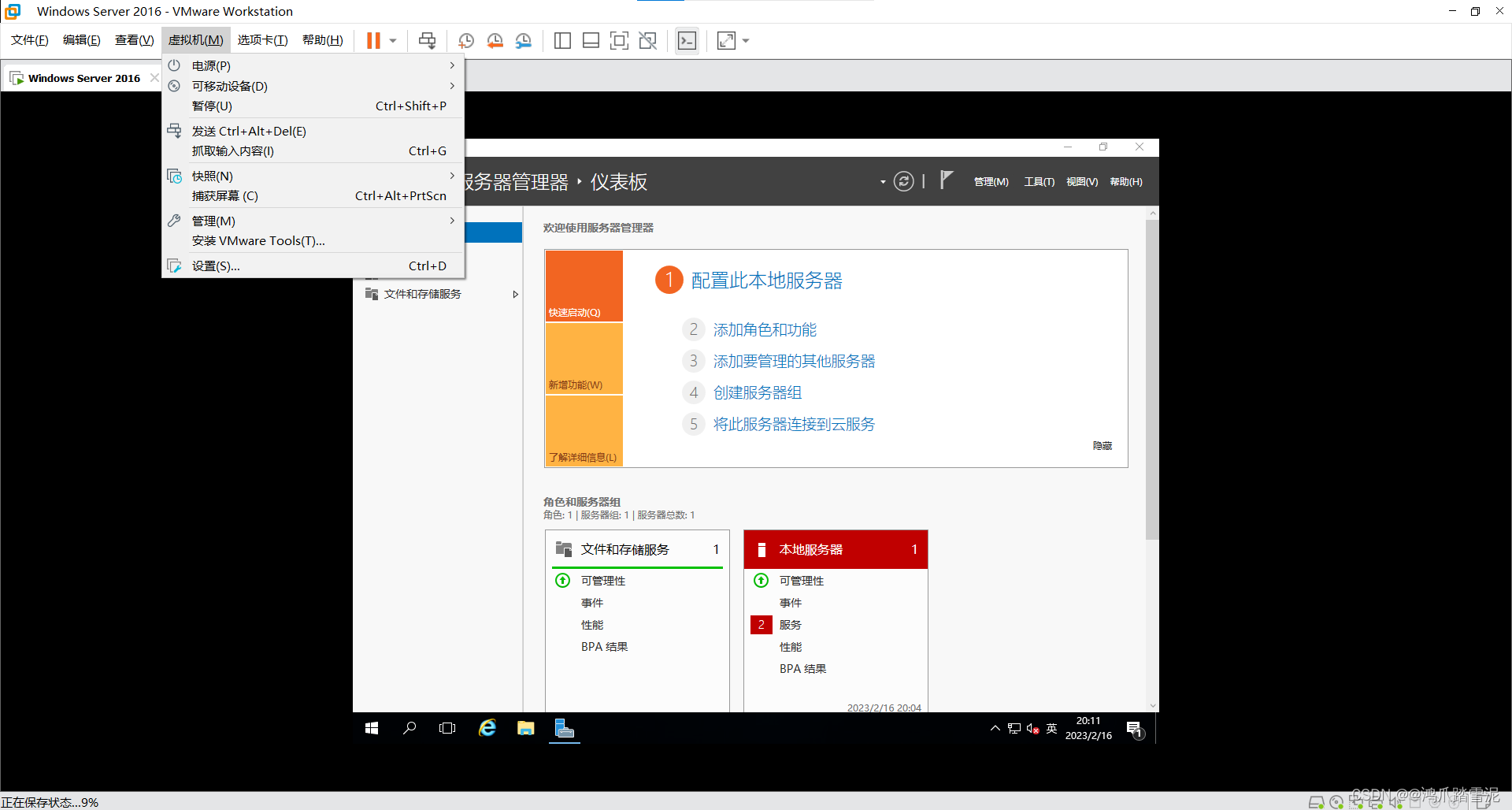Click the 了解详细信息(L) tile
This screenshot has width=1512, height=810.
[584, 431]
